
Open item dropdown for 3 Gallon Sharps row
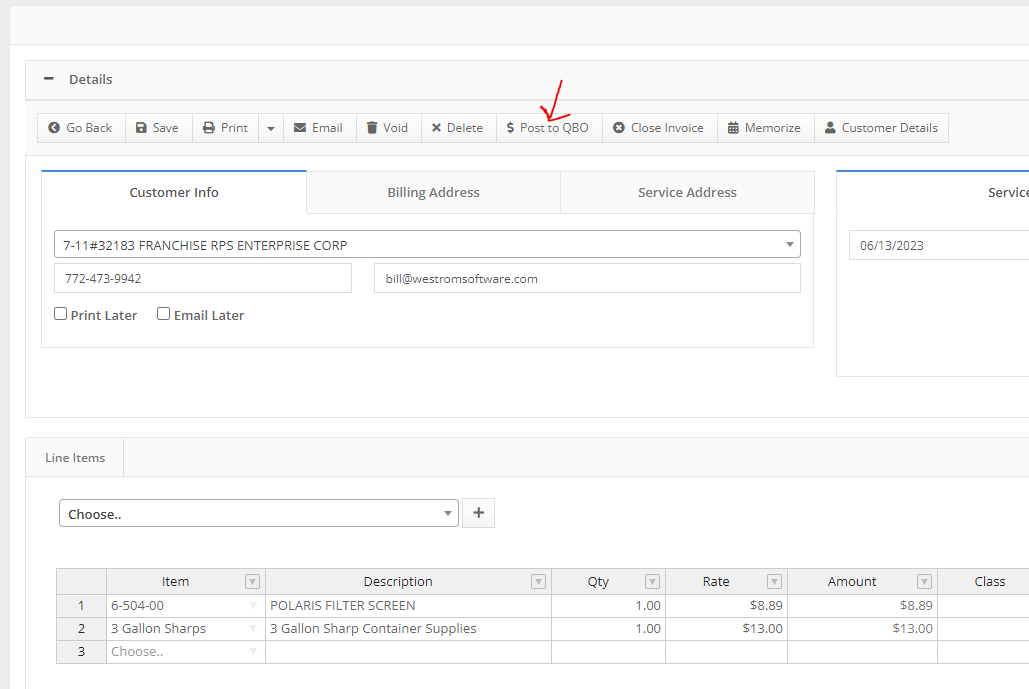point(253,629)
